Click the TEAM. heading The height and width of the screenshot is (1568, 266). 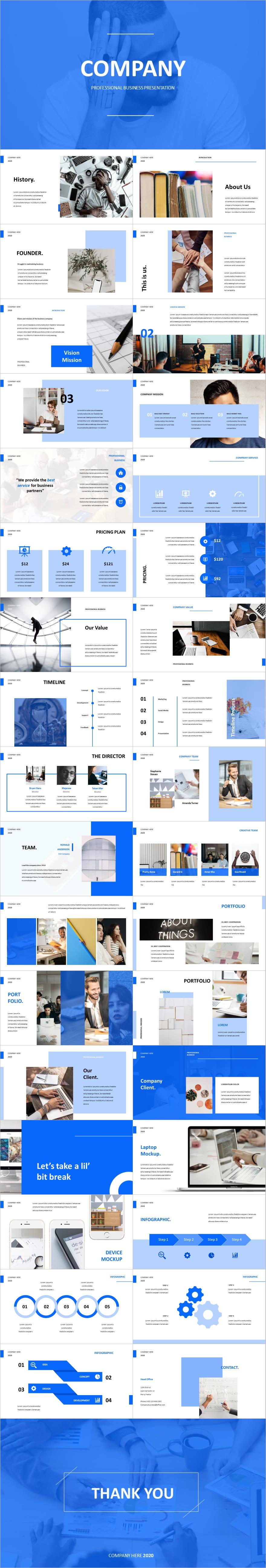[x=29, y=847]
